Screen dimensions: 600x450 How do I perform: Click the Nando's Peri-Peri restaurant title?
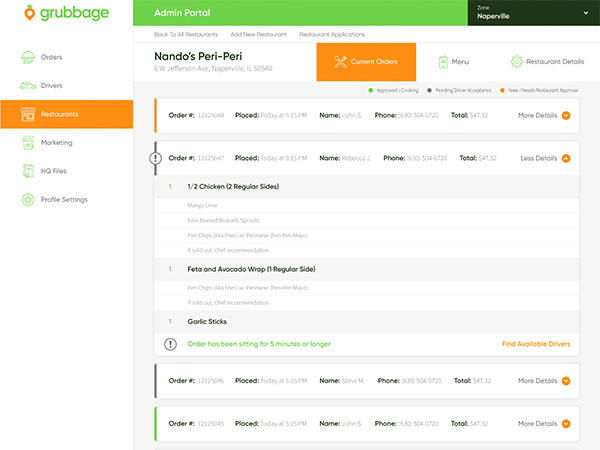tap(198, 56)
